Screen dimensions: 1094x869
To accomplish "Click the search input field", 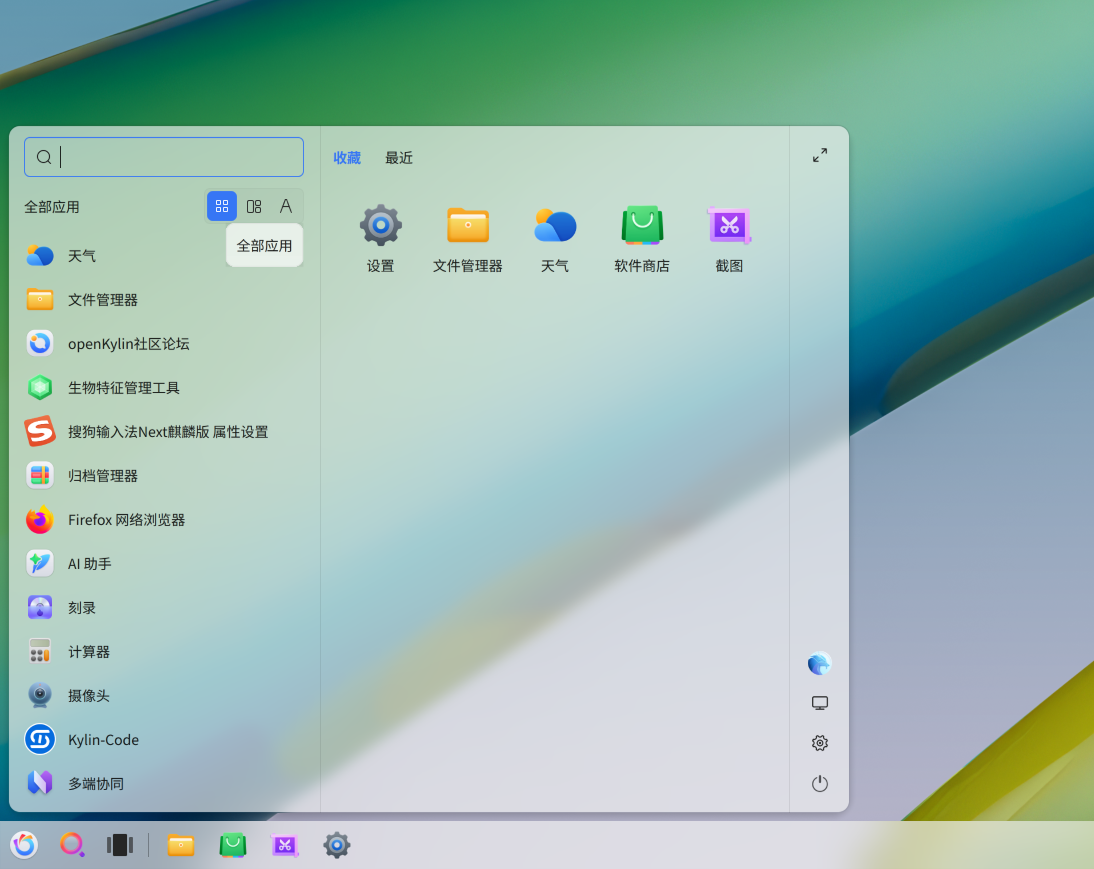I will pos(164,157).
